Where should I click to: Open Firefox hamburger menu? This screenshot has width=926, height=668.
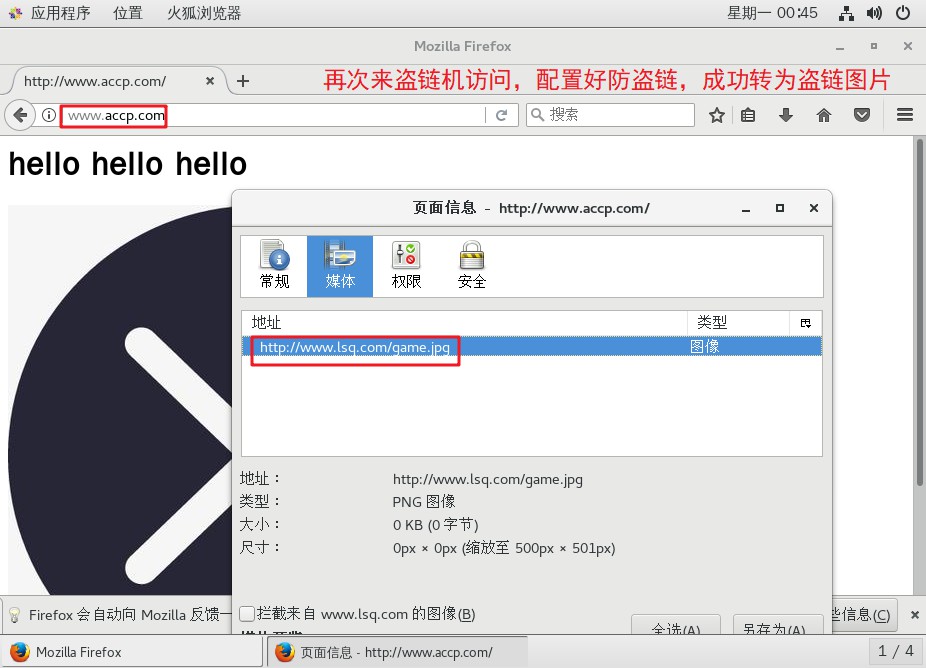pos(904,115)
